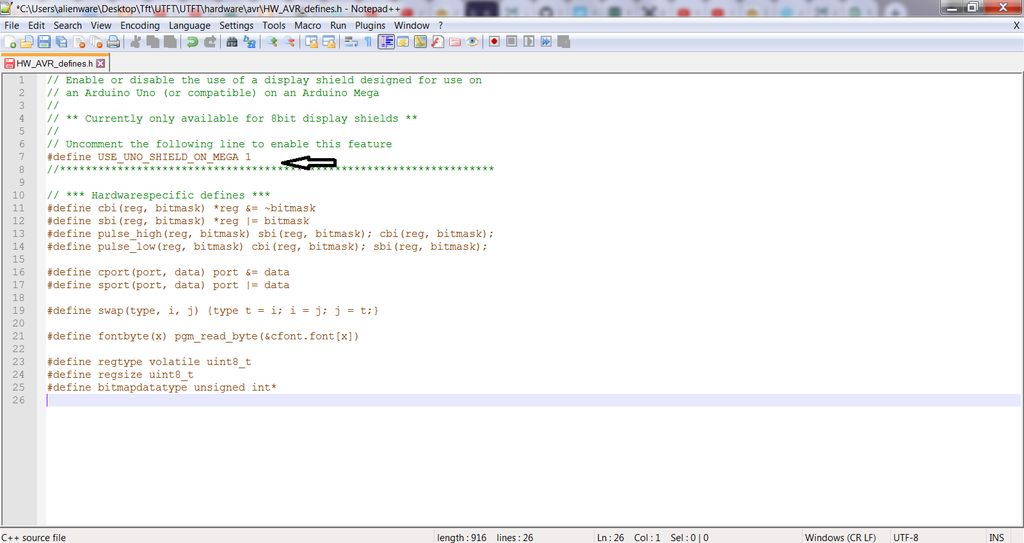Image resolution: width=1024 pixels, height=543 pixels.
Task: Click the Playback macro icon
Action: pos(528,42)
